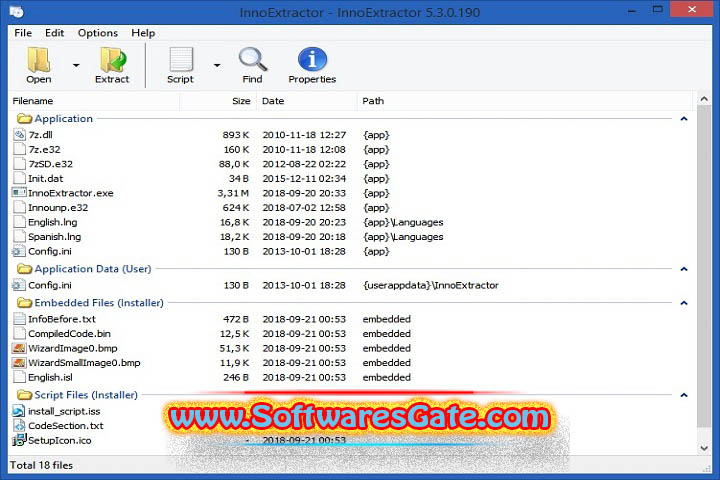Click the WizardImage0.bmp image icon

click(19, 348)
